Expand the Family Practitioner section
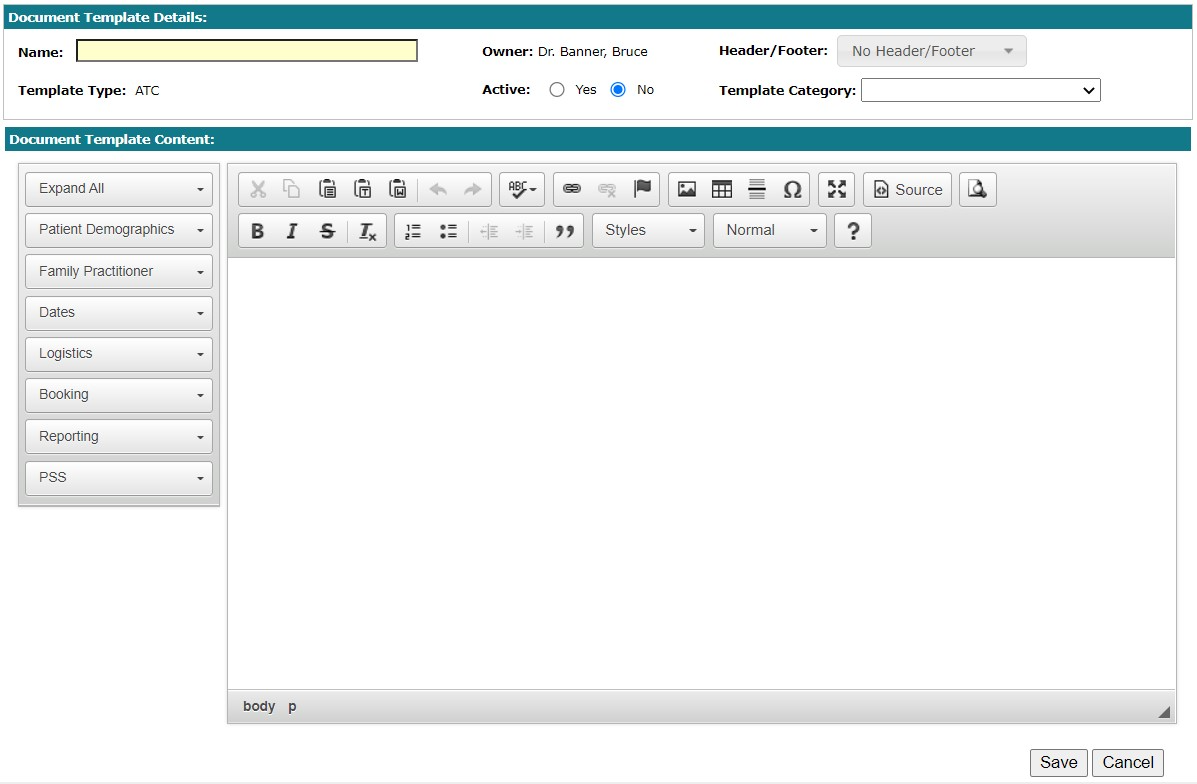 (x=119, y=271)
